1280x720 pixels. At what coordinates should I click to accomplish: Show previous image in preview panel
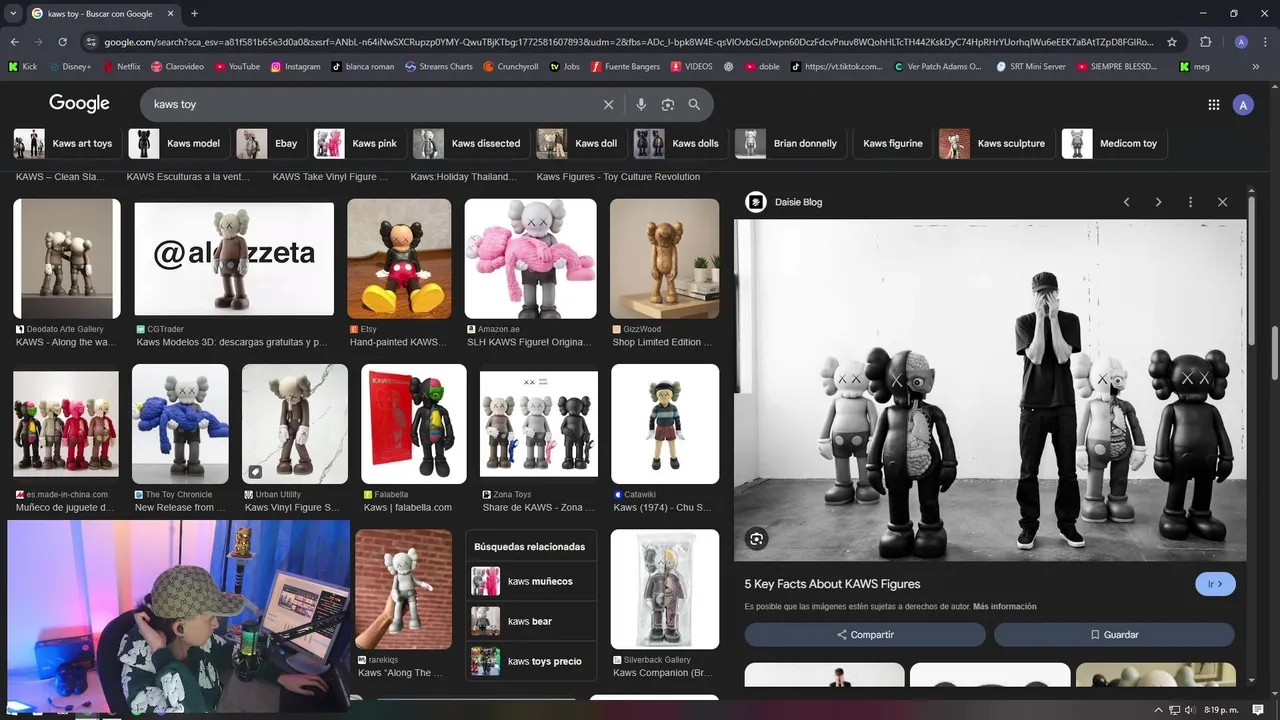pyautogui.click(x=1126, y=202)
